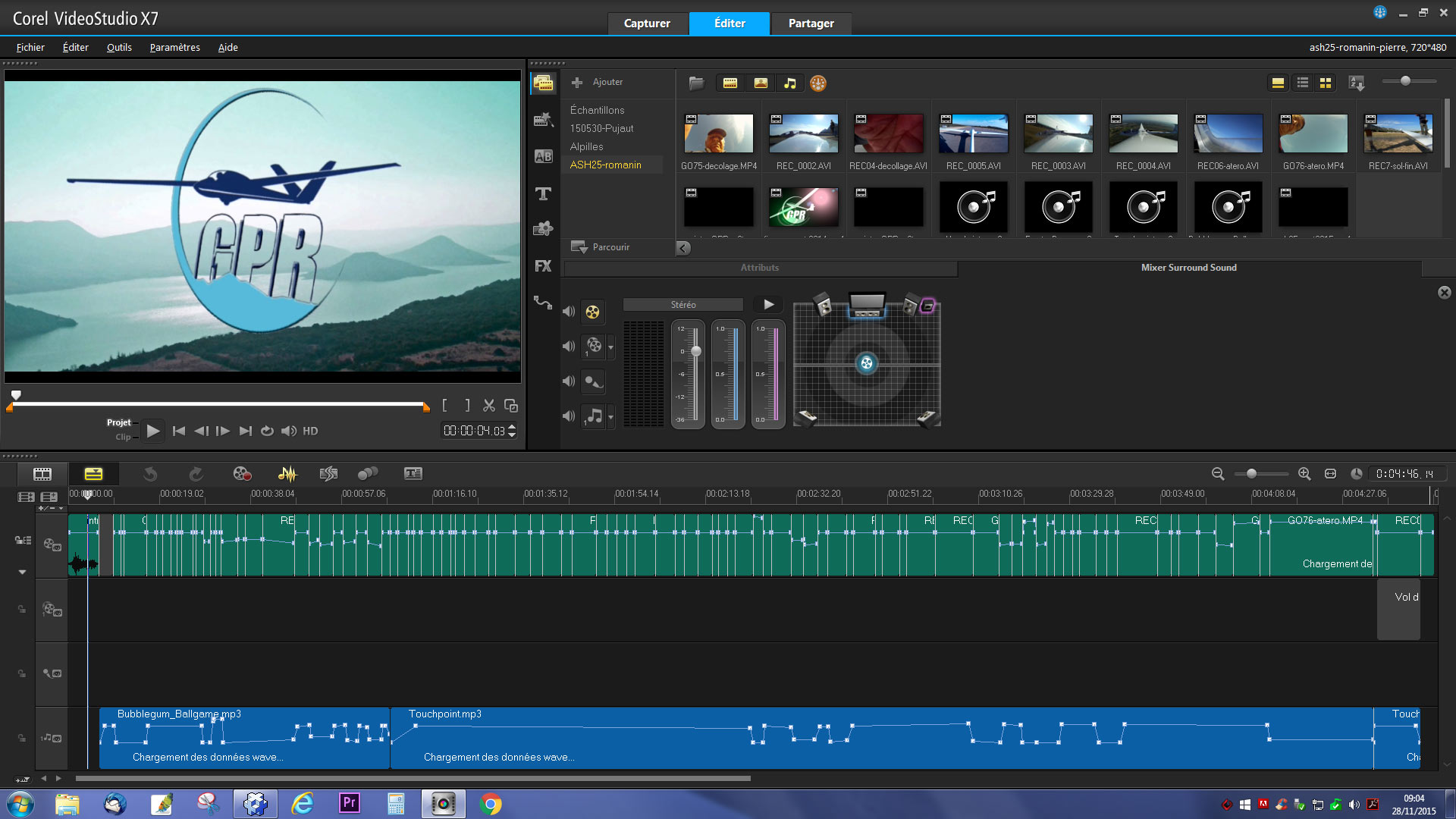Mute the voice track in the mixer
The width and height of the screenshot is (1456, 819).
tap(569, 381)
